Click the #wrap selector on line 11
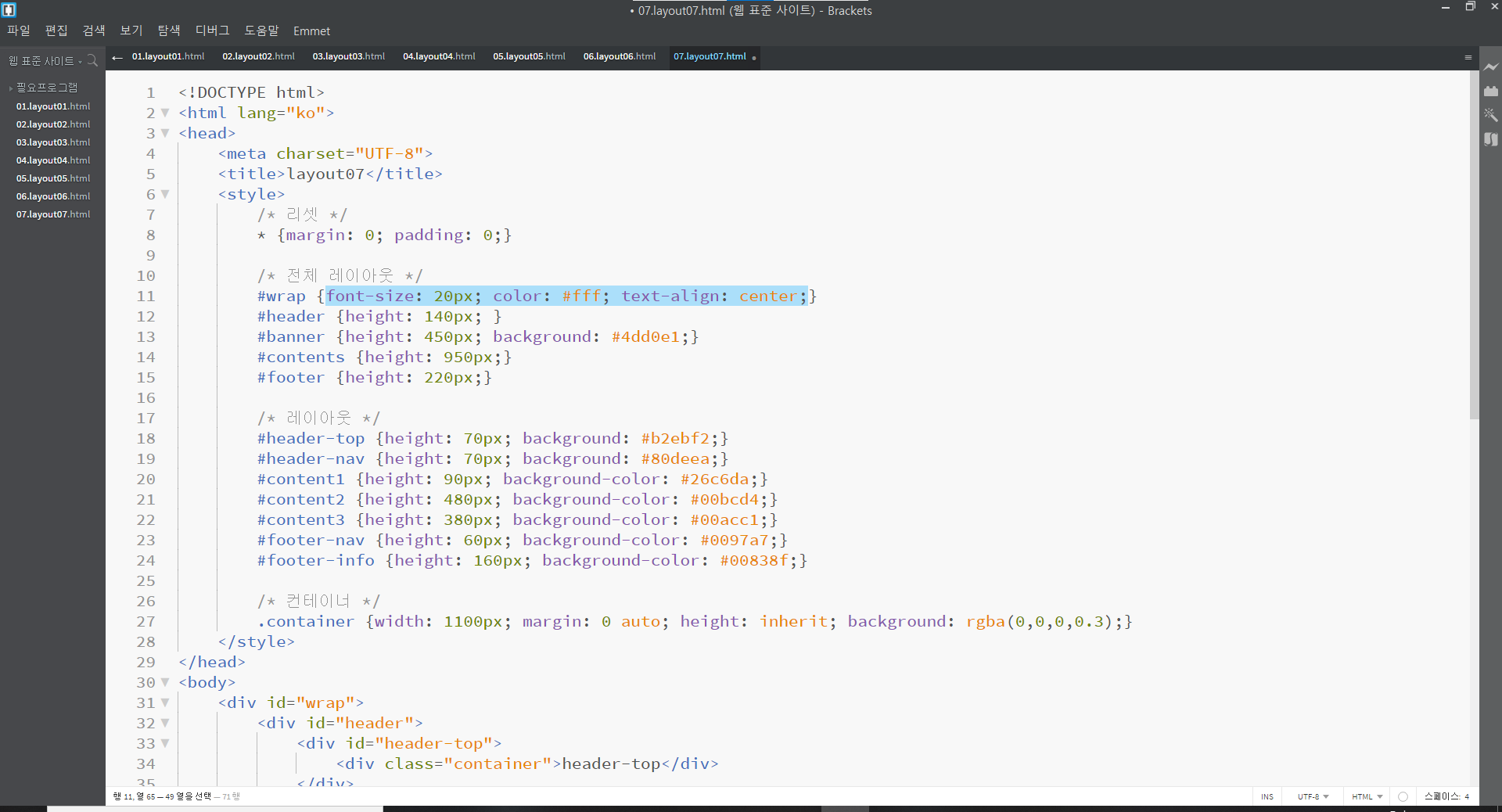This screenshot has width=1502, height=812. click(x=282, y=296)
